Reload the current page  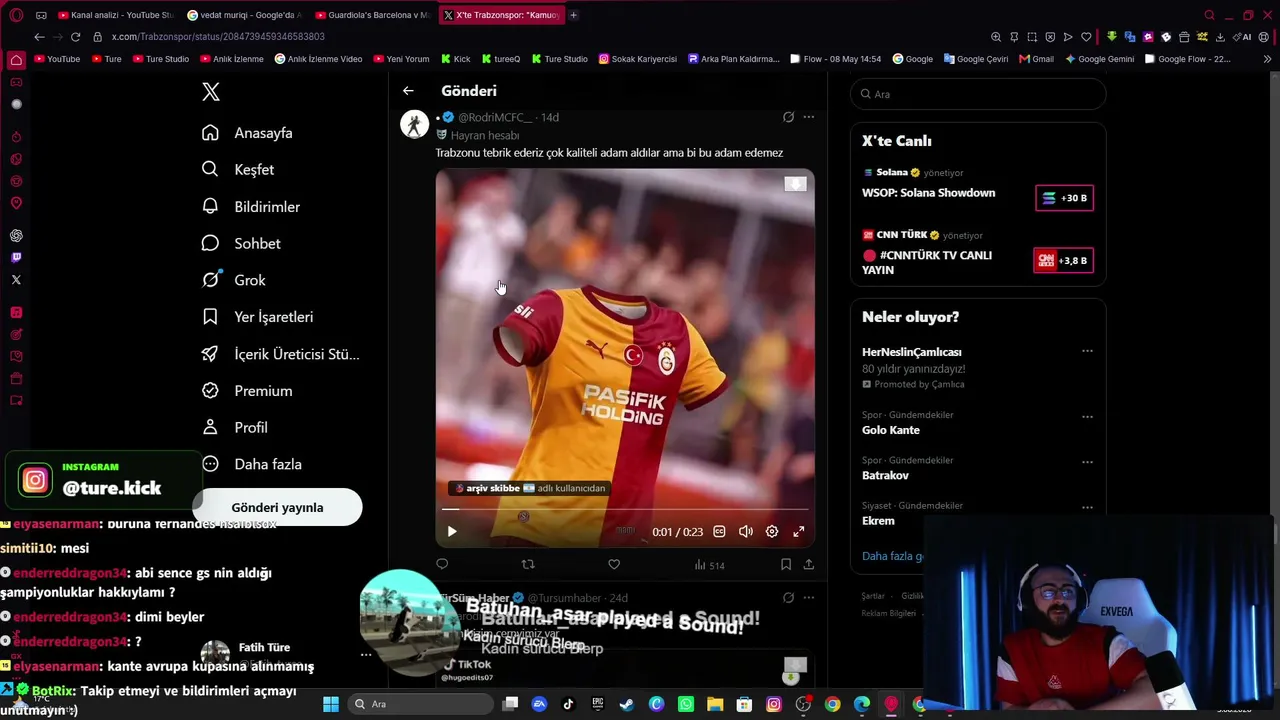pos(75,37)
